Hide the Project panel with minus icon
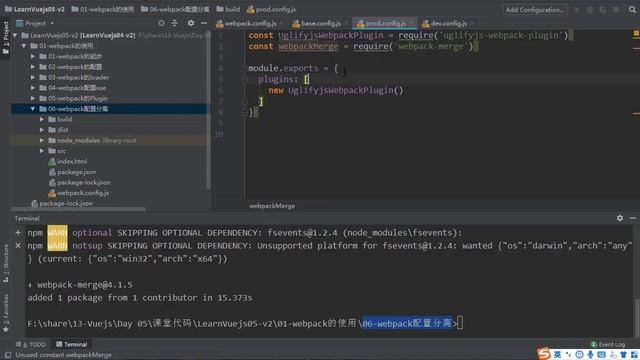The width and height of the screenshot is (640, 360). pos(204,23)
